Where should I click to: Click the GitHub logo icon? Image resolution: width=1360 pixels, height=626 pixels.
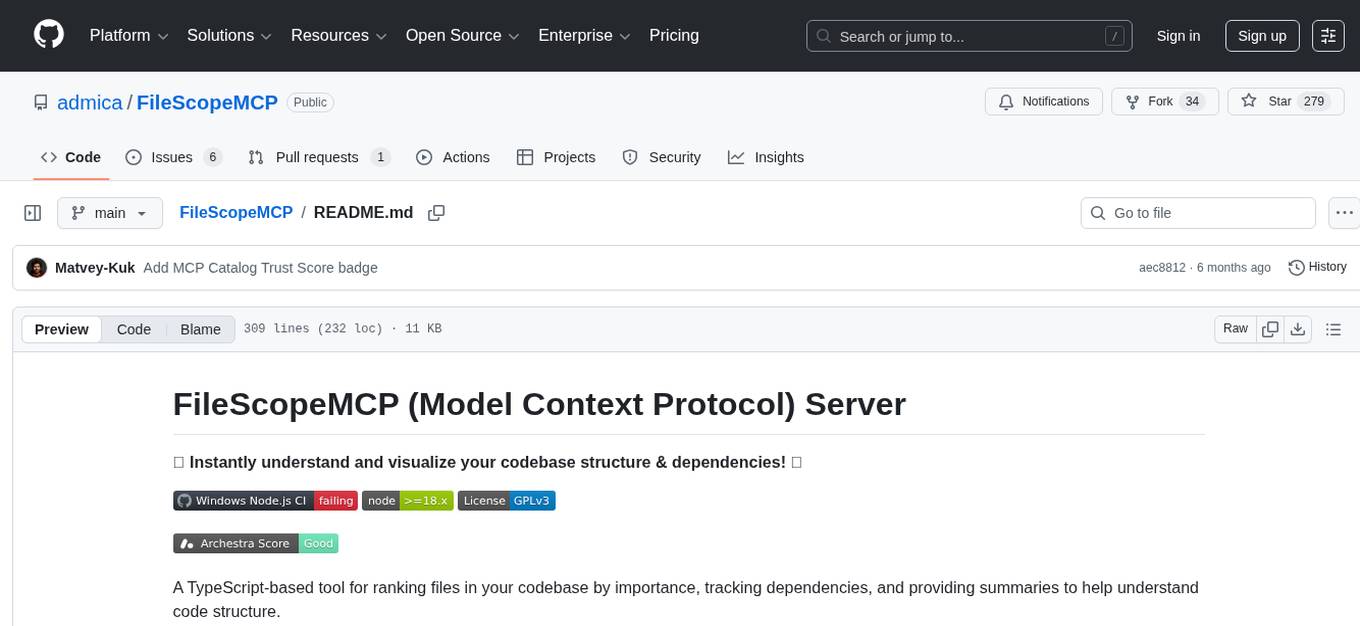(48, 35)
